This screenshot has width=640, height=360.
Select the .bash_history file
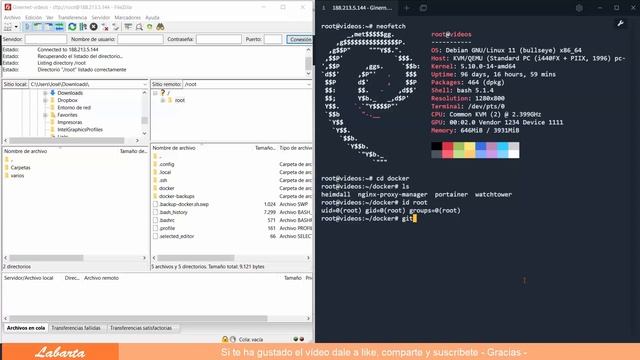(x=173, y=212)
